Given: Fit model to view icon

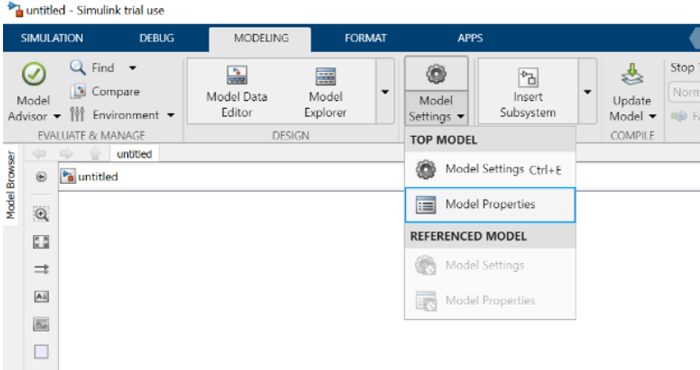Looking at the screenshot, I should tap(41, 242).
